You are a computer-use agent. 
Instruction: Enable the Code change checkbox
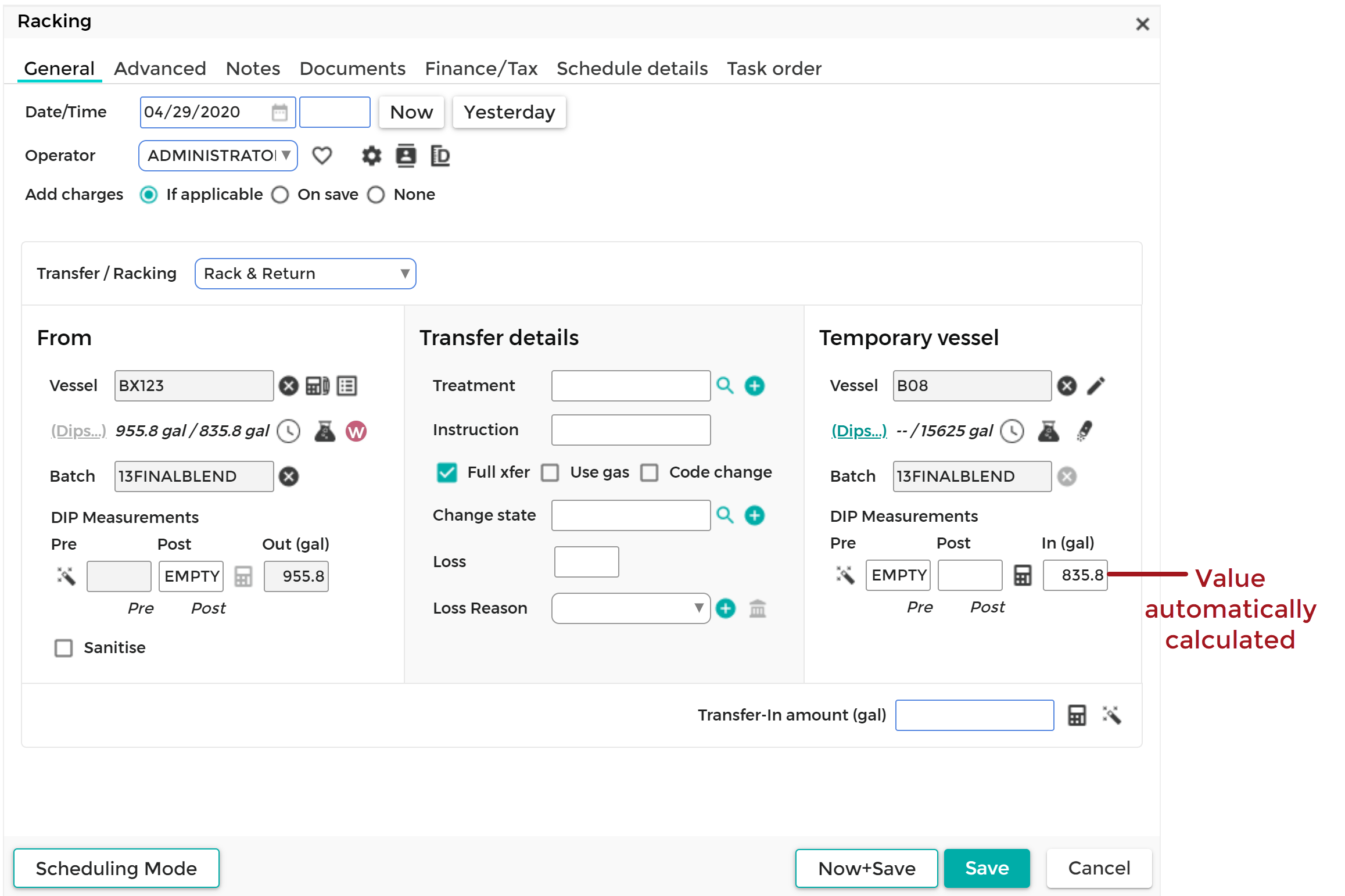click(x=649, y=472)
